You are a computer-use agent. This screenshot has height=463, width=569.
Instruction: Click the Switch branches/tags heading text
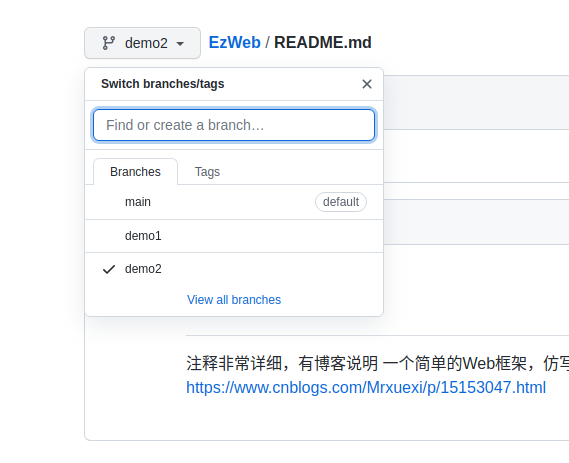tap(163, 84)
